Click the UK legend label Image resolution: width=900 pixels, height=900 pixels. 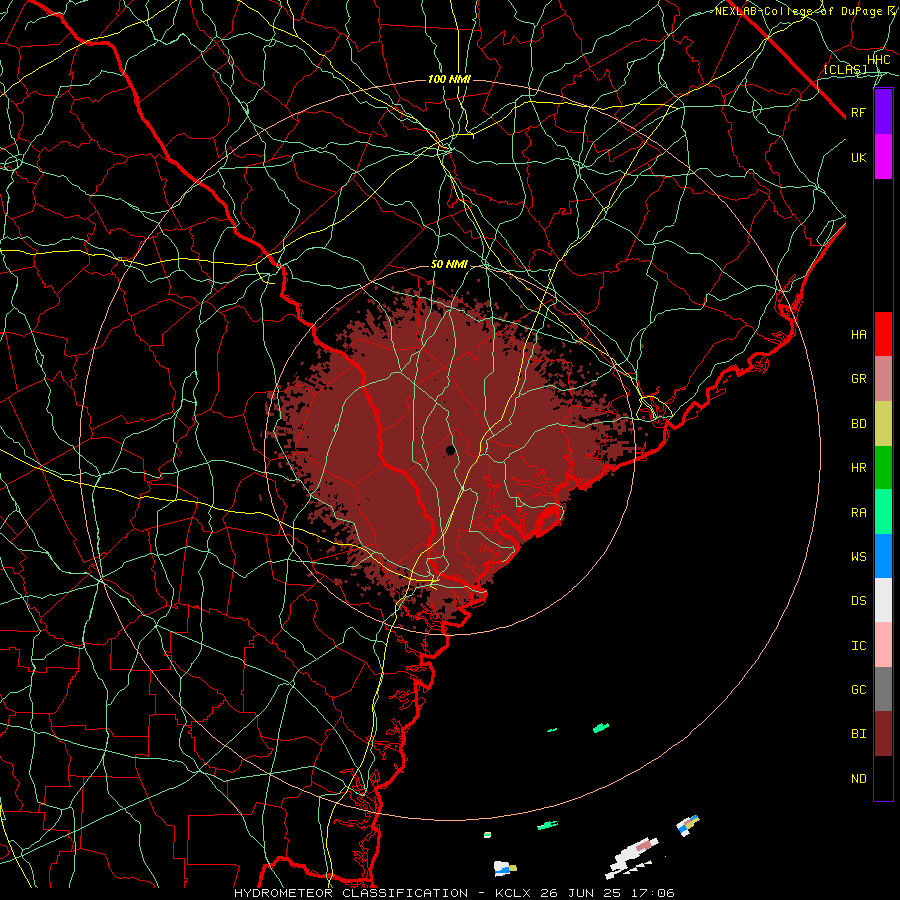tap(858, 157)
